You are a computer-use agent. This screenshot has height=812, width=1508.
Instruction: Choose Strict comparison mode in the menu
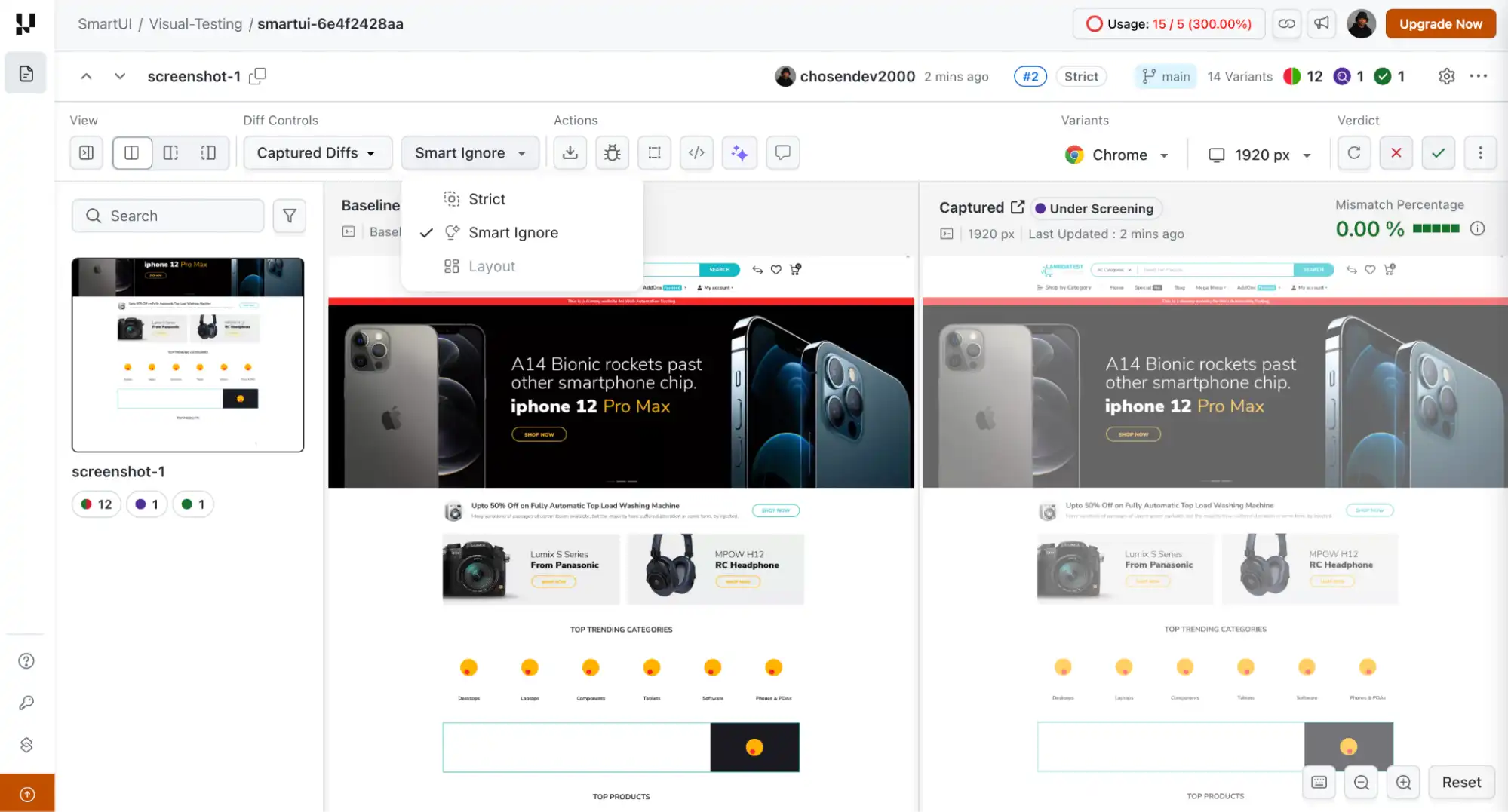coord(522,199)
